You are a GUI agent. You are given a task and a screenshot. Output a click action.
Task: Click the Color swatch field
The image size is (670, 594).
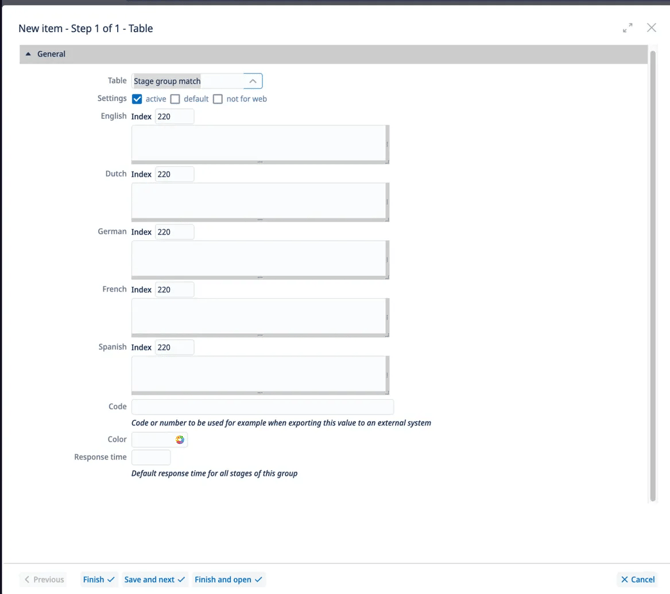[152, 440]
